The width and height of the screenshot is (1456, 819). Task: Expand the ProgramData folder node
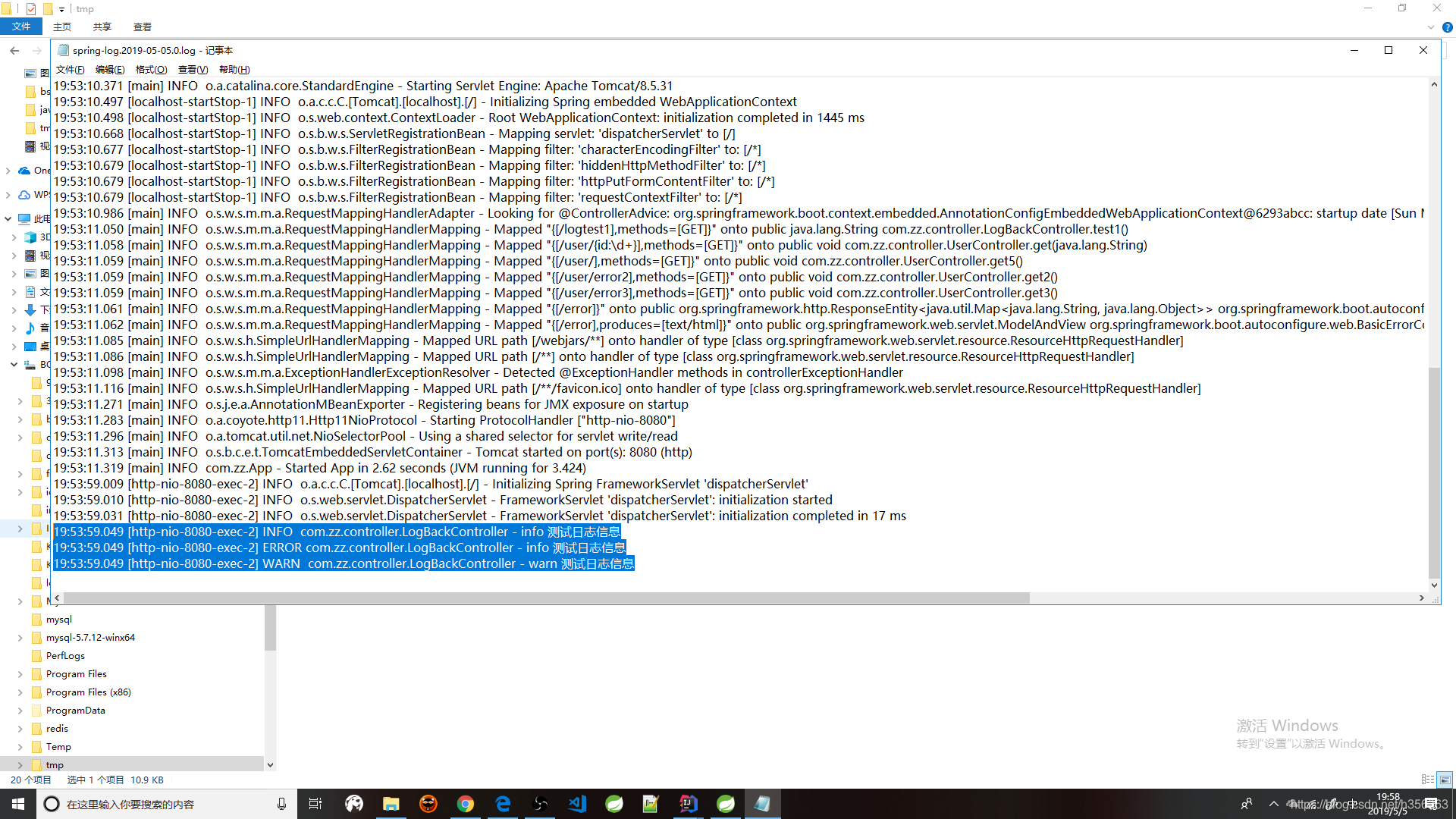click(20, 711)
